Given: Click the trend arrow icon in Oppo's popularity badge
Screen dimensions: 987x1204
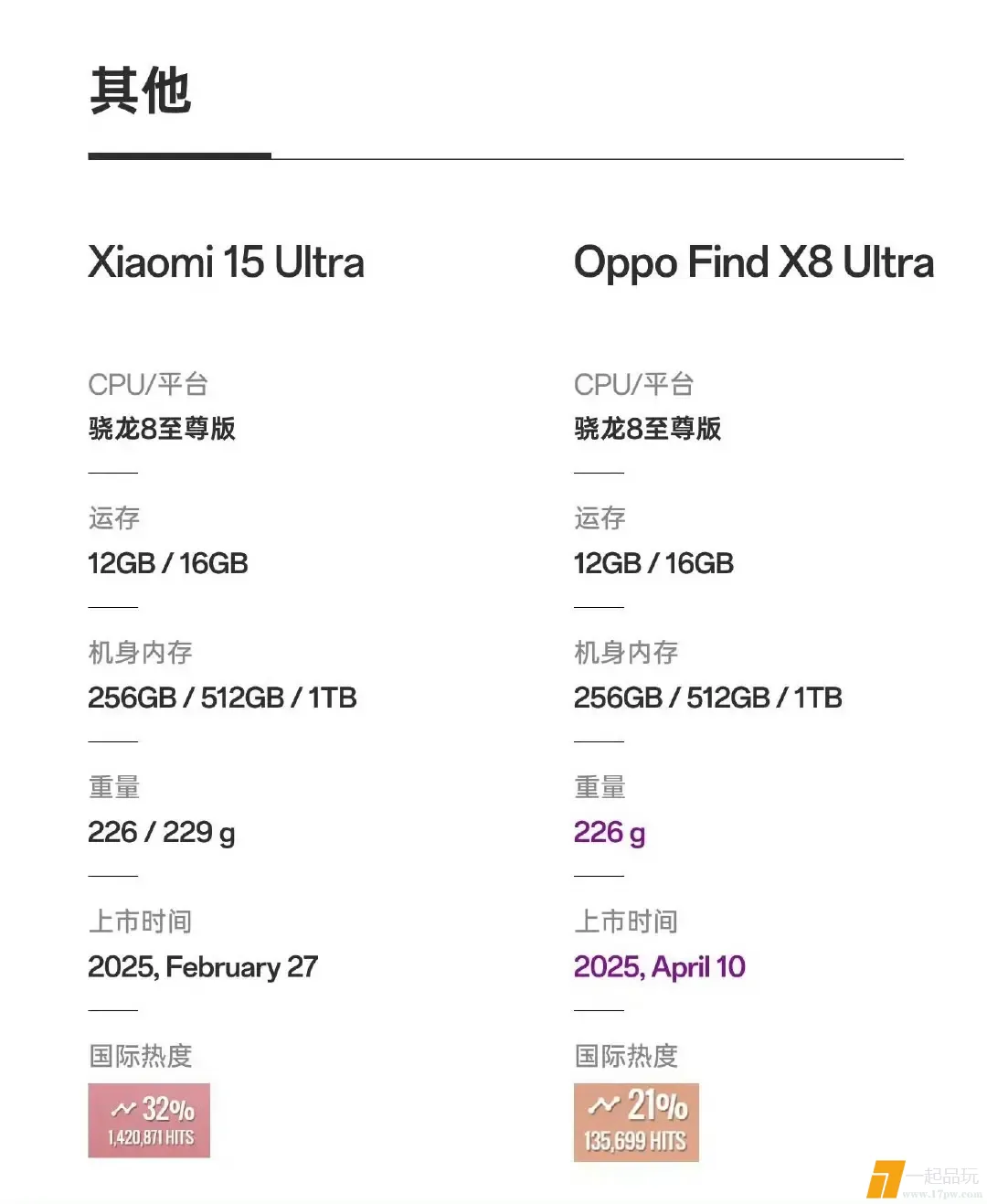Looking at the screenshot, I should (603, 1105).
